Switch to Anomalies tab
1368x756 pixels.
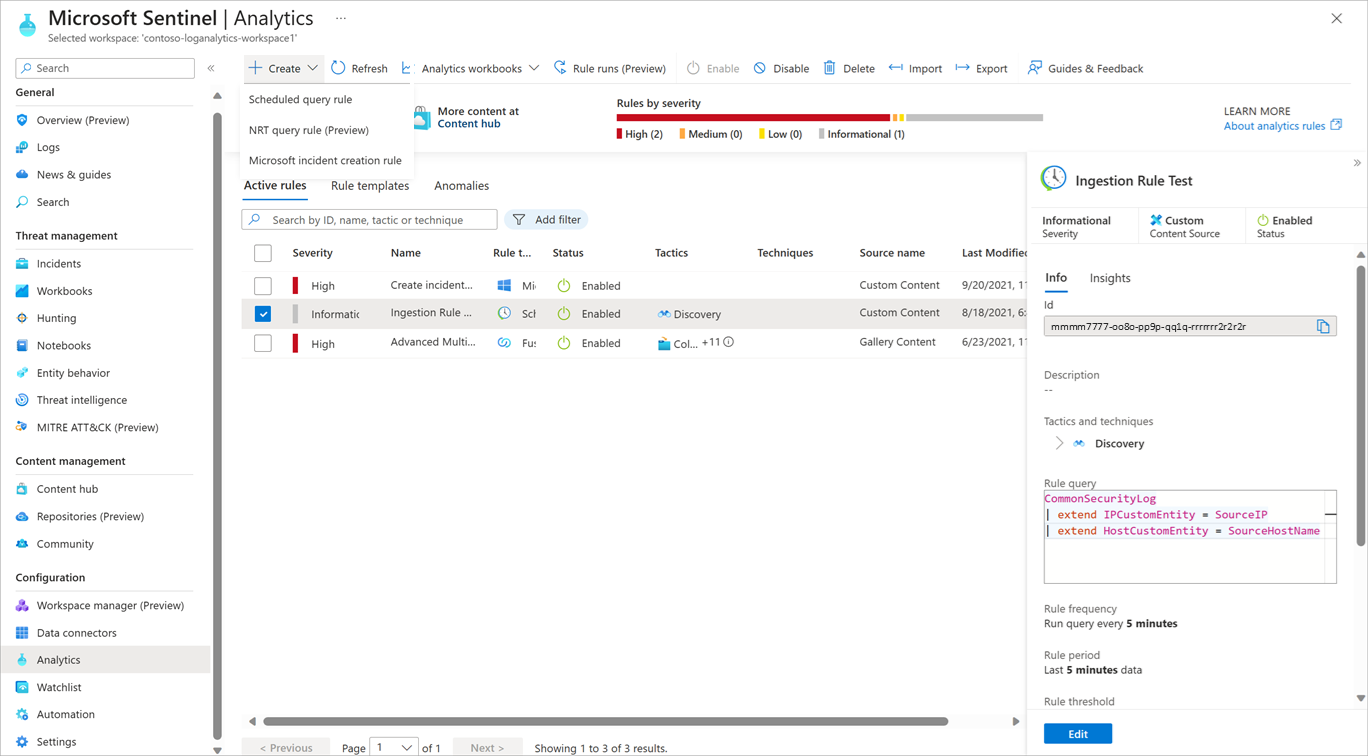[x=461, y=186]
